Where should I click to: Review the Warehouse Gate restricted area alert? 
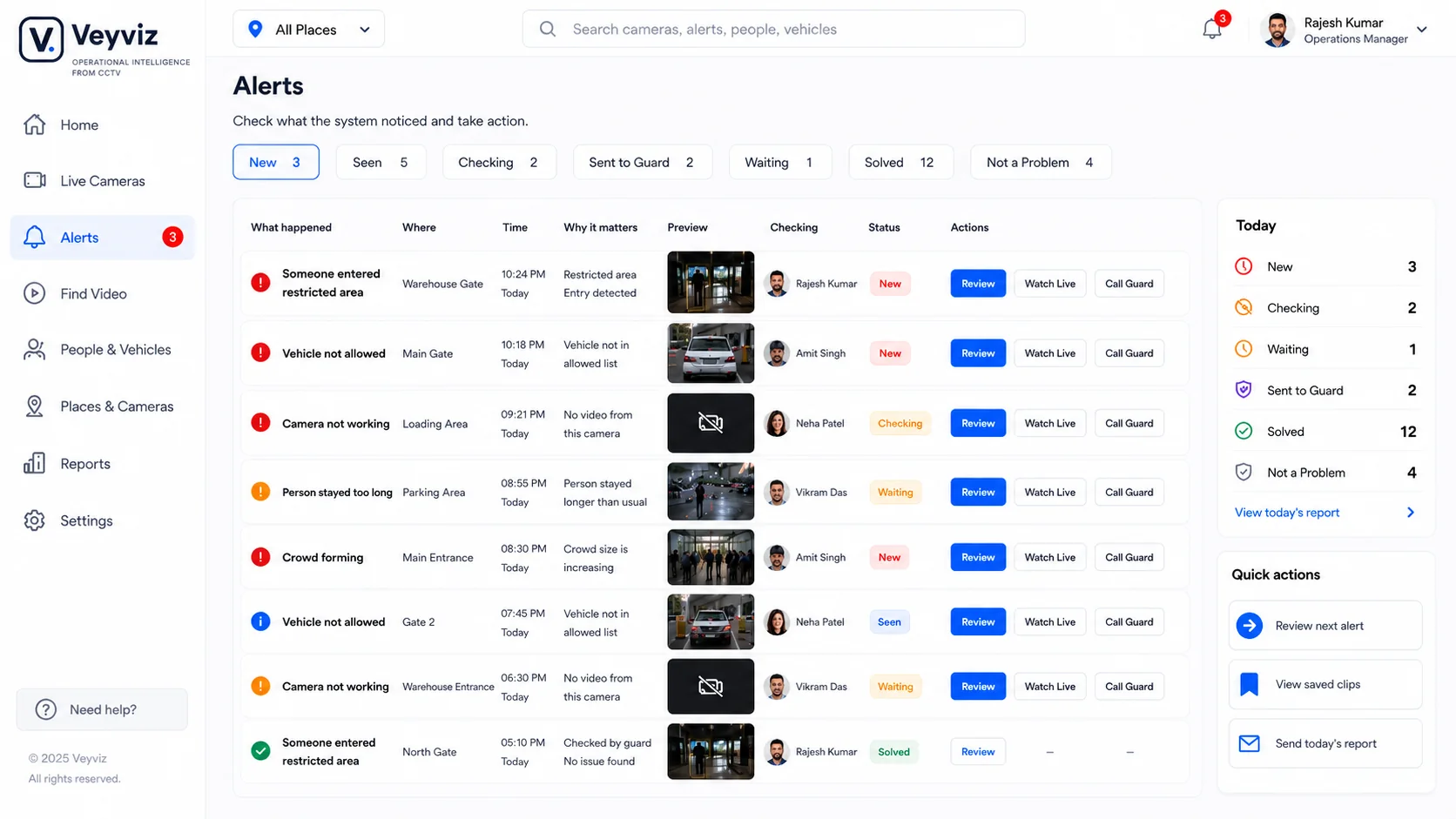click(x=978, y=284)
